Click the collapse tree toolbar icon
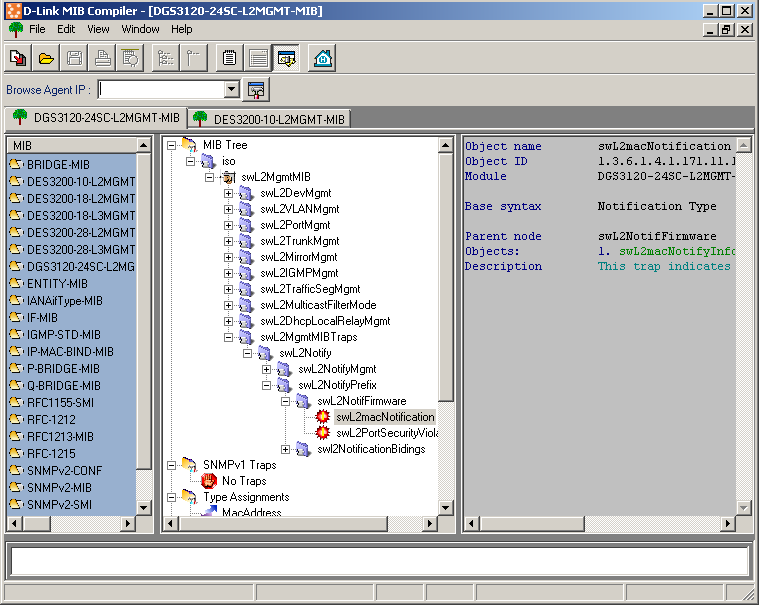Viewport: 759px width, 605px height. [194, 59]
